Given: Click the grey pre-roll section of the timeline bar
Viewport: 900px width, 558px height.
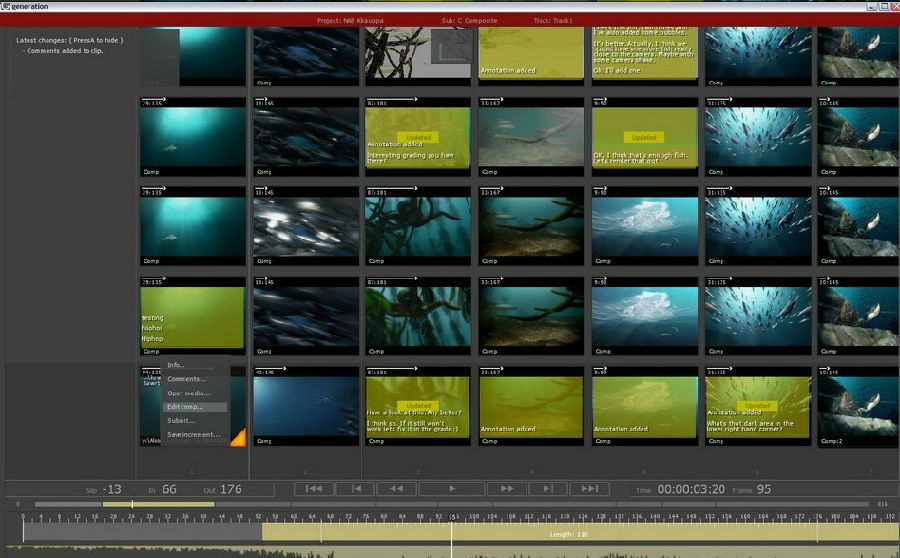Looking at the screenshot, I should pyautogui.click(x=142, y=533).
